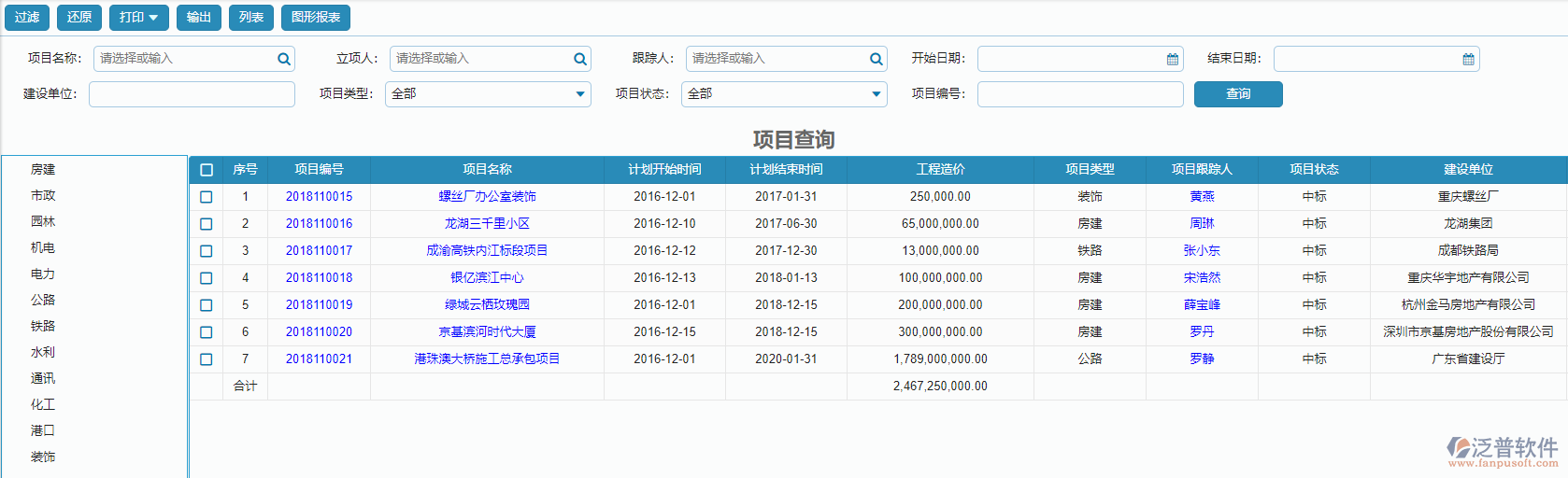Click the 过滤 toolbar button

pyautogui.click(x=27, y=17)
